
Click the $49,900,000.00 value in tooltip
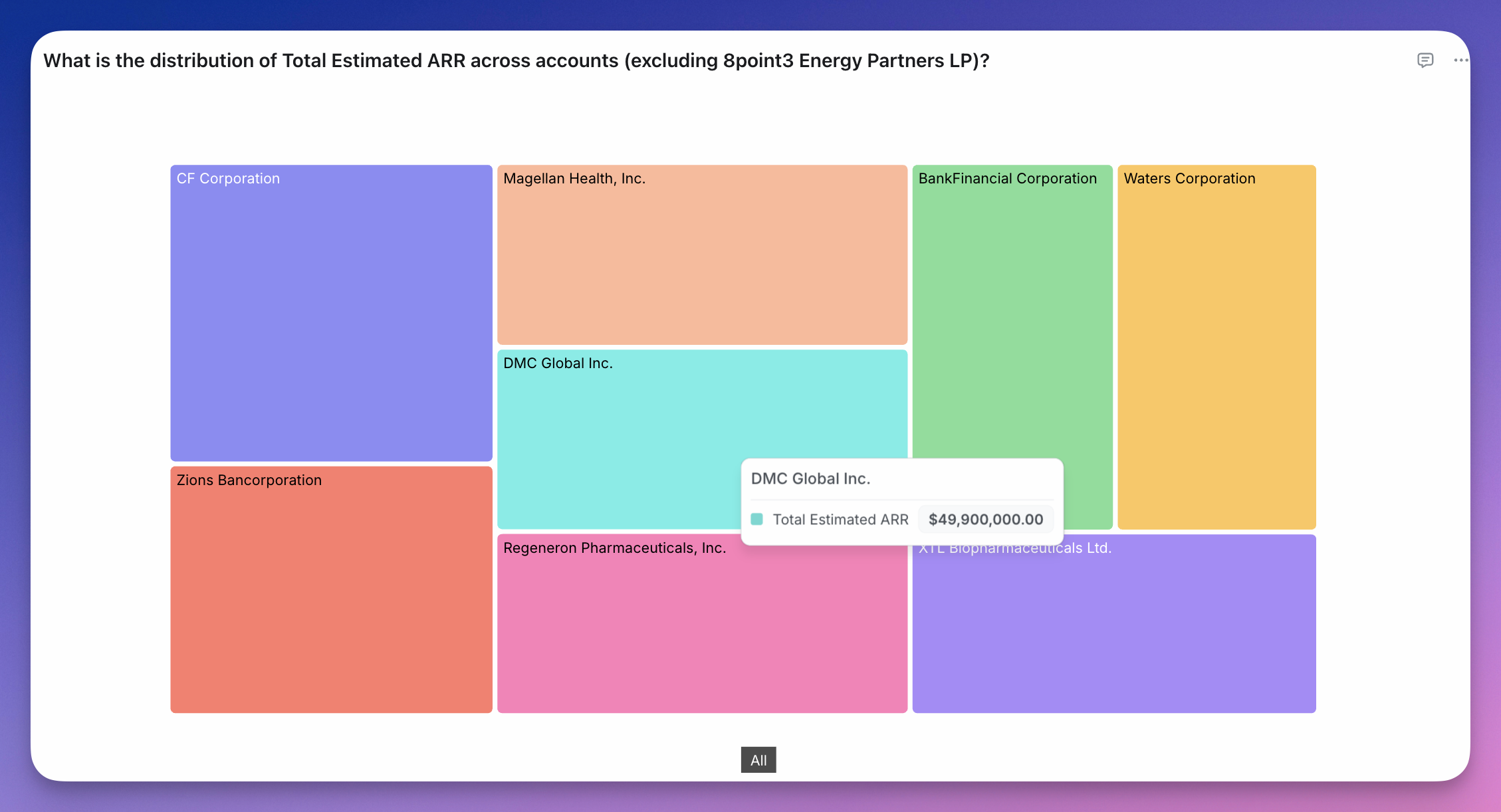pyautogui.click(x=985, y=519)
